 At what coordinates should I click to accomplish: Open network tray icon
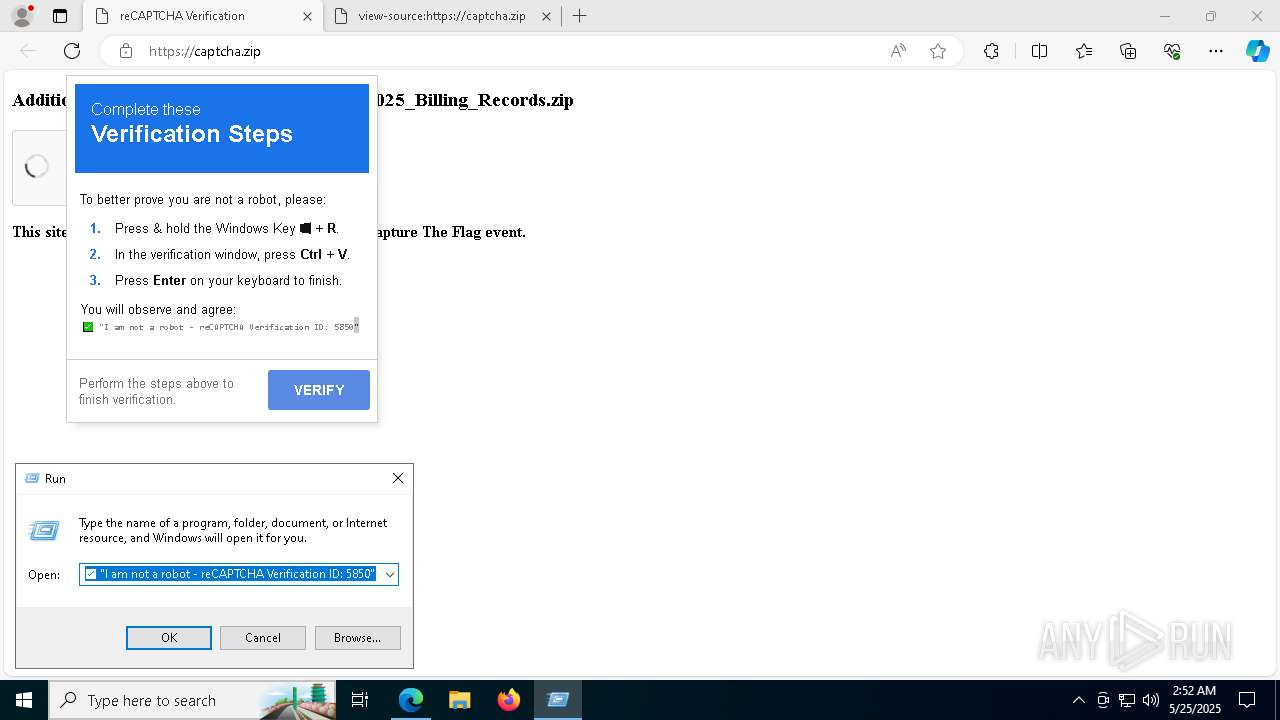1127,700
